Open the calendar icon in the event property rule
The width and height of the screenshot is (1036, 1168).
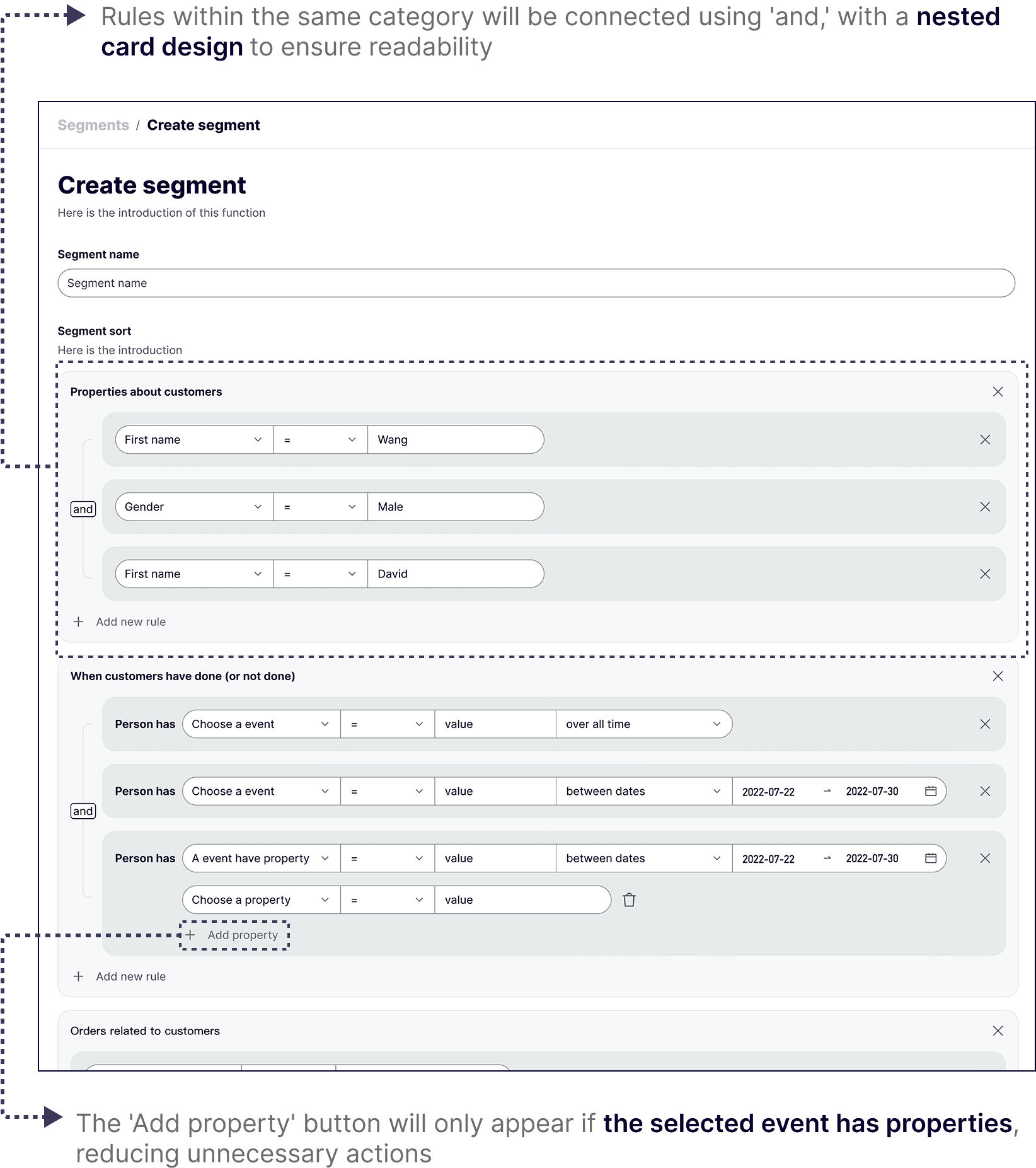point(931,858)
